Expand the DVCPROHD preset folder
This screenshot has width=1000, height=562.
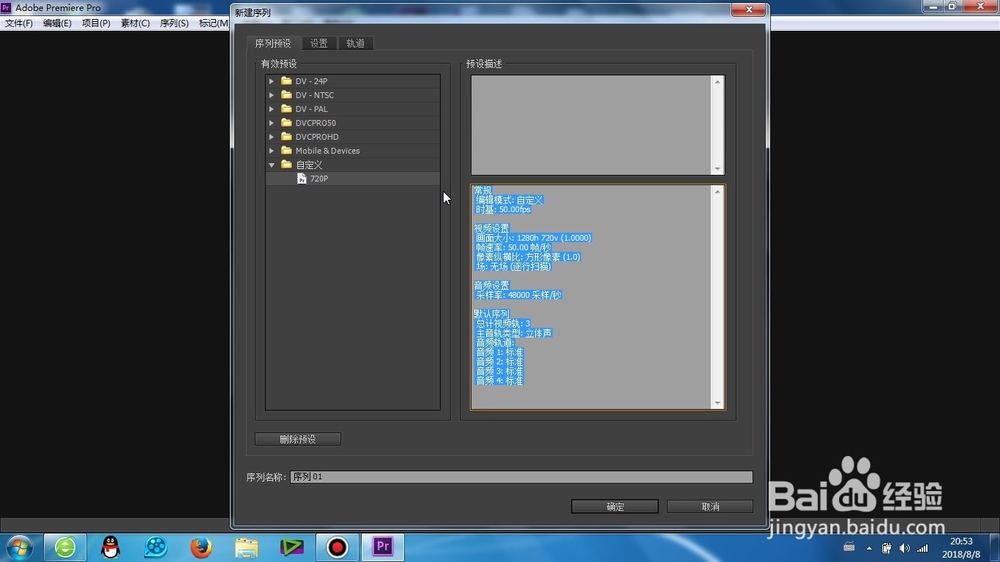pyautogui.click(x=272, y=137)
